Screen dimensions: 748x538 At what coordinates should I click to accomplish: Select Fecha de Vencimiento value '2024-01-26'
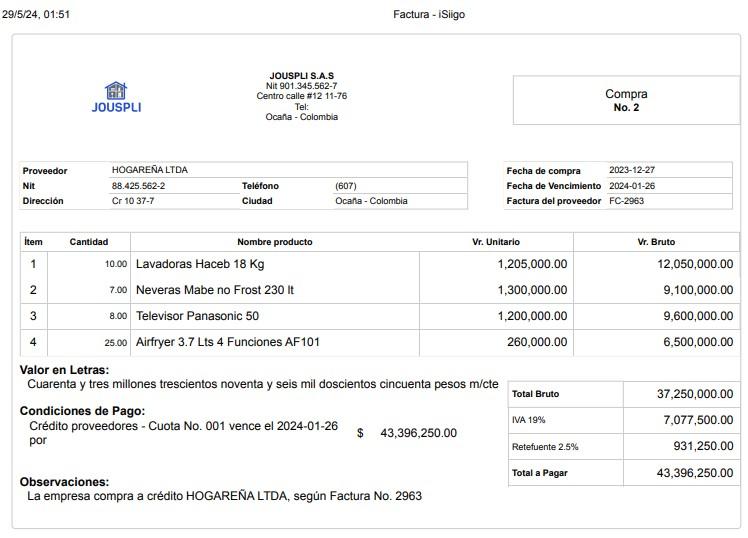coord(632,186)
